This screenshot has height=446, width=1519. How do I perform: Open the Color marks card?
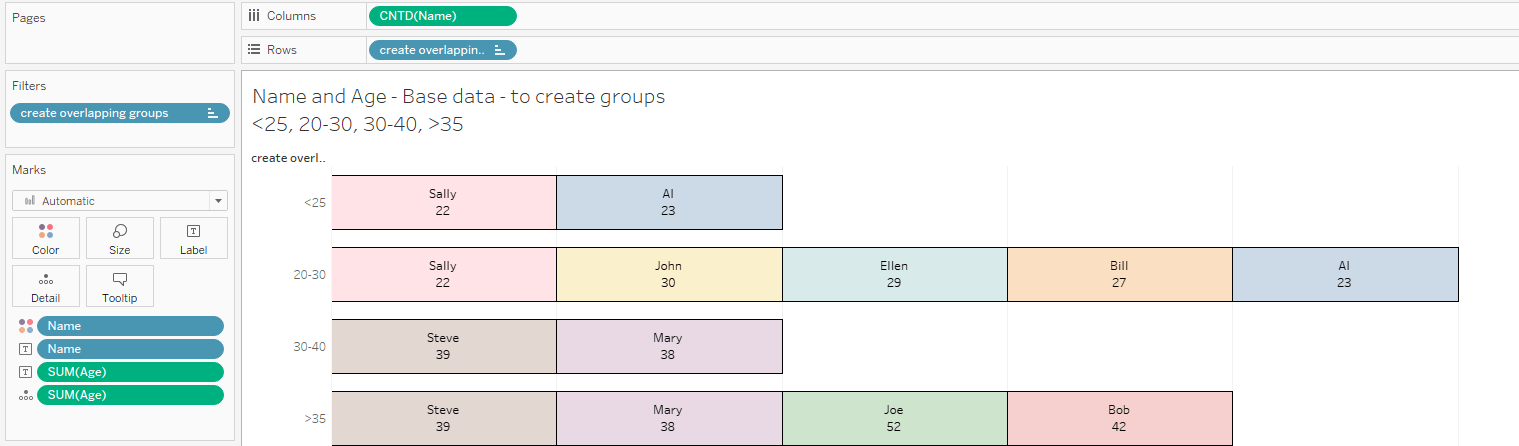(45, 239)
